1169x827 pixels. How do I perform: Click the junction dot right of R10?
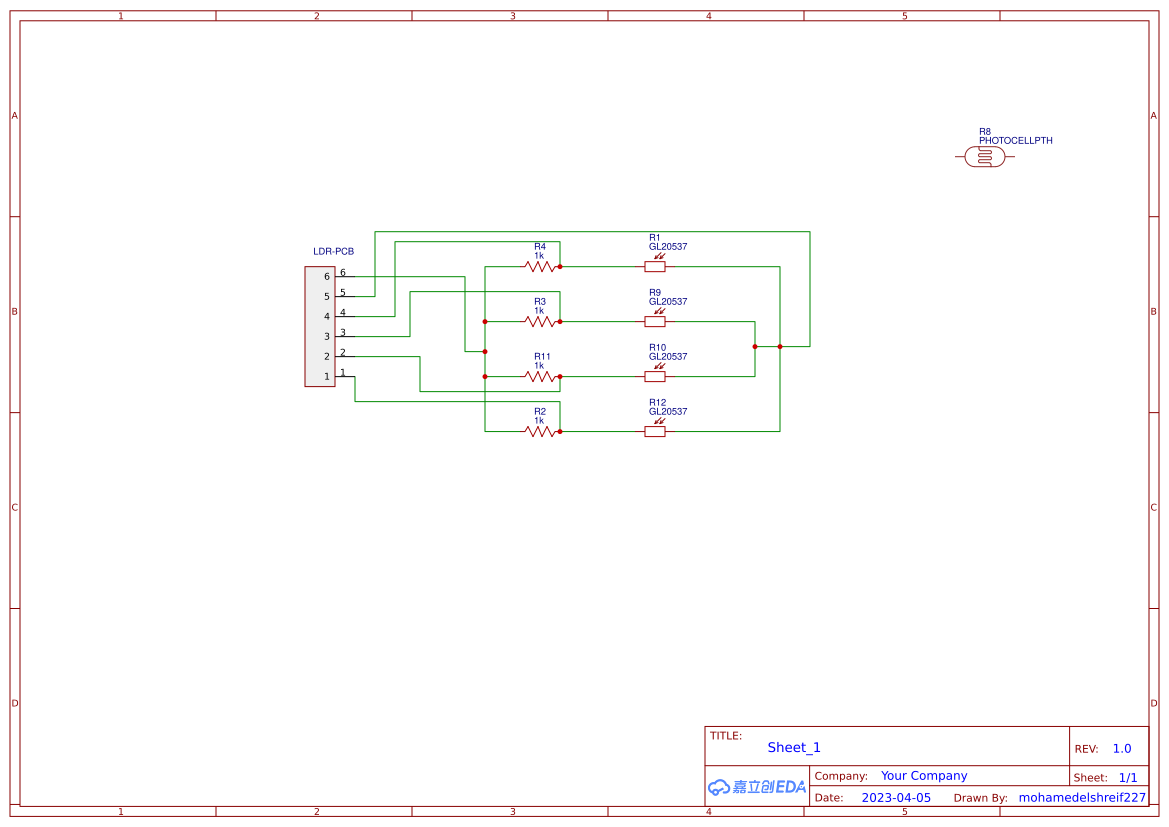coord(755,346)
